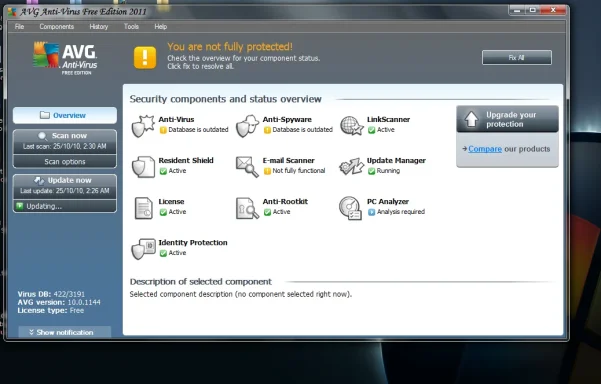Click the upgrade arrow icon
This screenshot has height=384, width=601.
pos(471,119)
